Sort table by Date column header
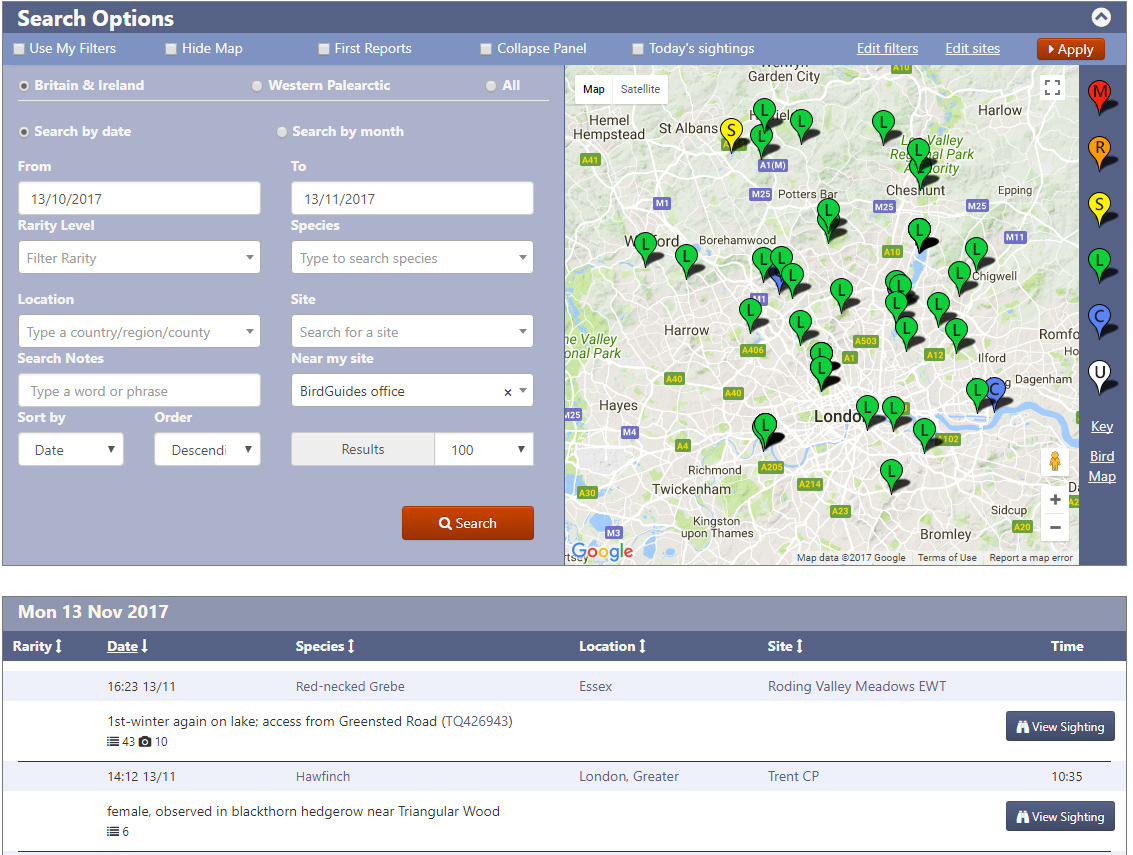1133x855 pixels. 127,646
